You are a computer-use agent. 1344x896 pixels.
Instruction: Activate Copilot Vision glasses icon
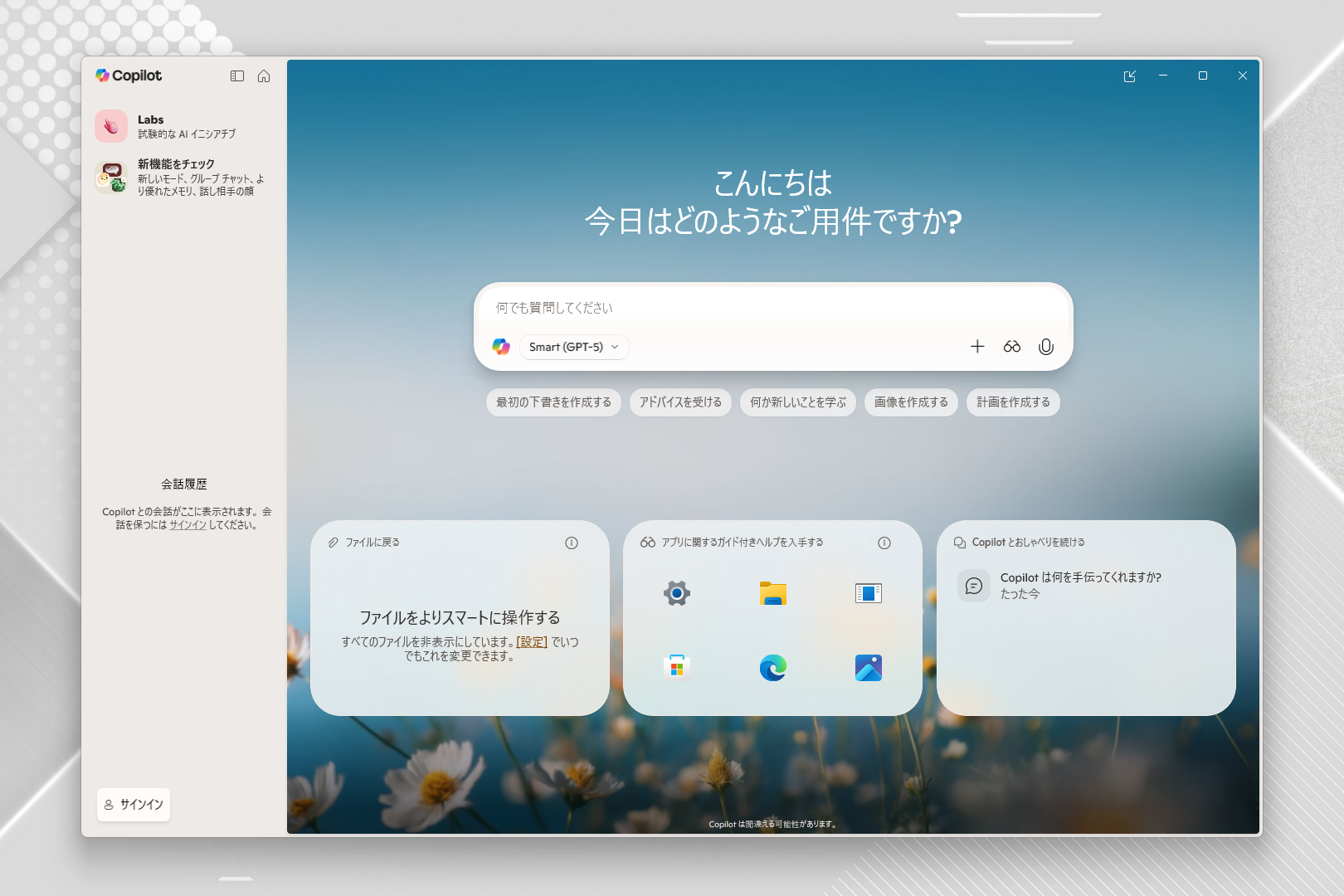click(x=1011, y=347)
